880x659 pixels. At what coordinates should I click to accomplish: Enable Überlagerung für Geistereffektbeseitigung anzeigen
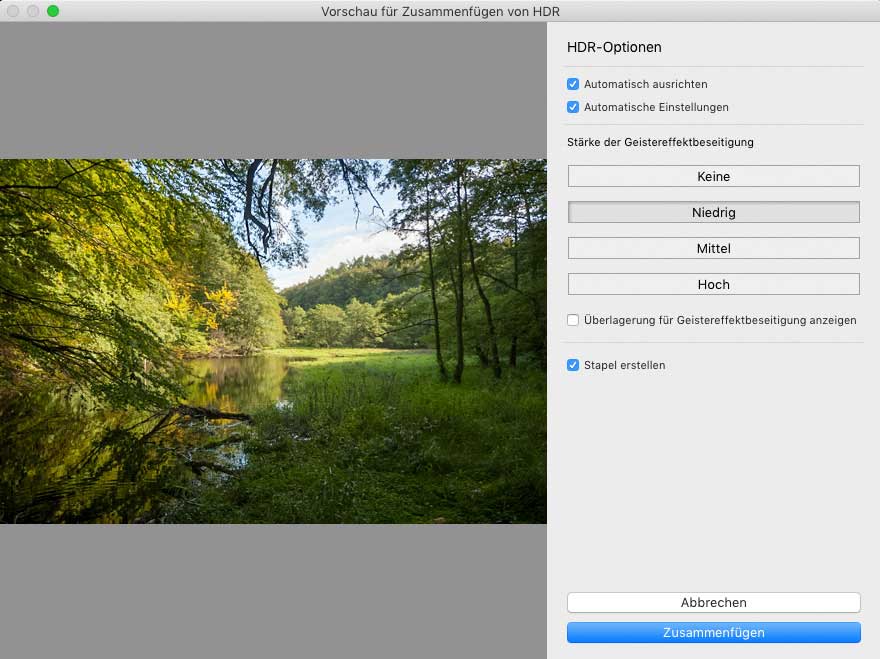573,320
